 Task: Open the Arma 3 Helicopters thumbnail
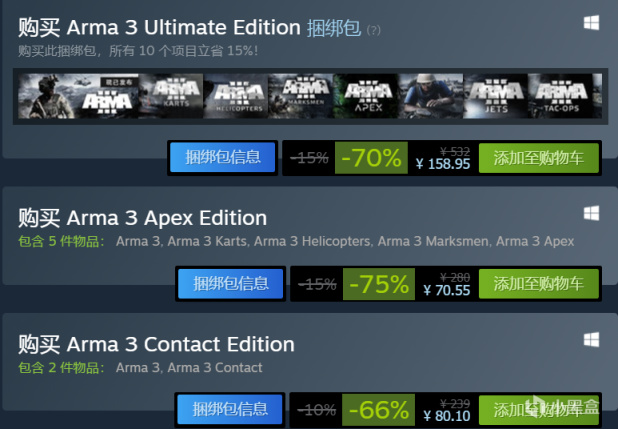point(238,96)
